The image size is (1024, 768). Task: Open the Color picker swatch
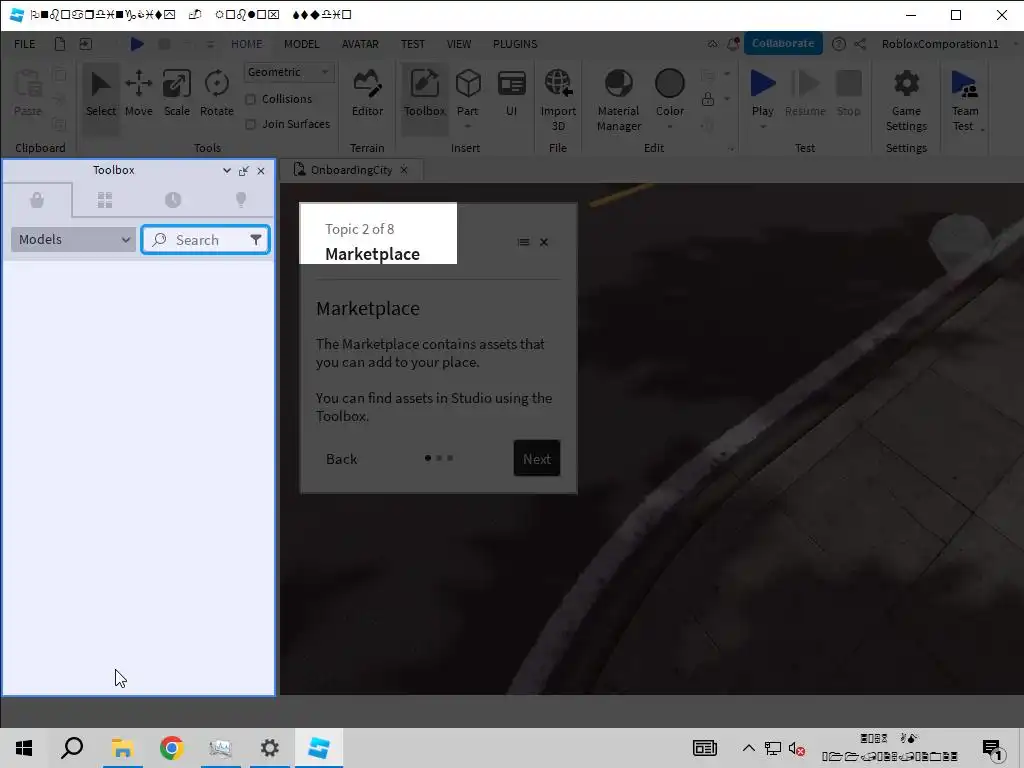pos(669,84)
